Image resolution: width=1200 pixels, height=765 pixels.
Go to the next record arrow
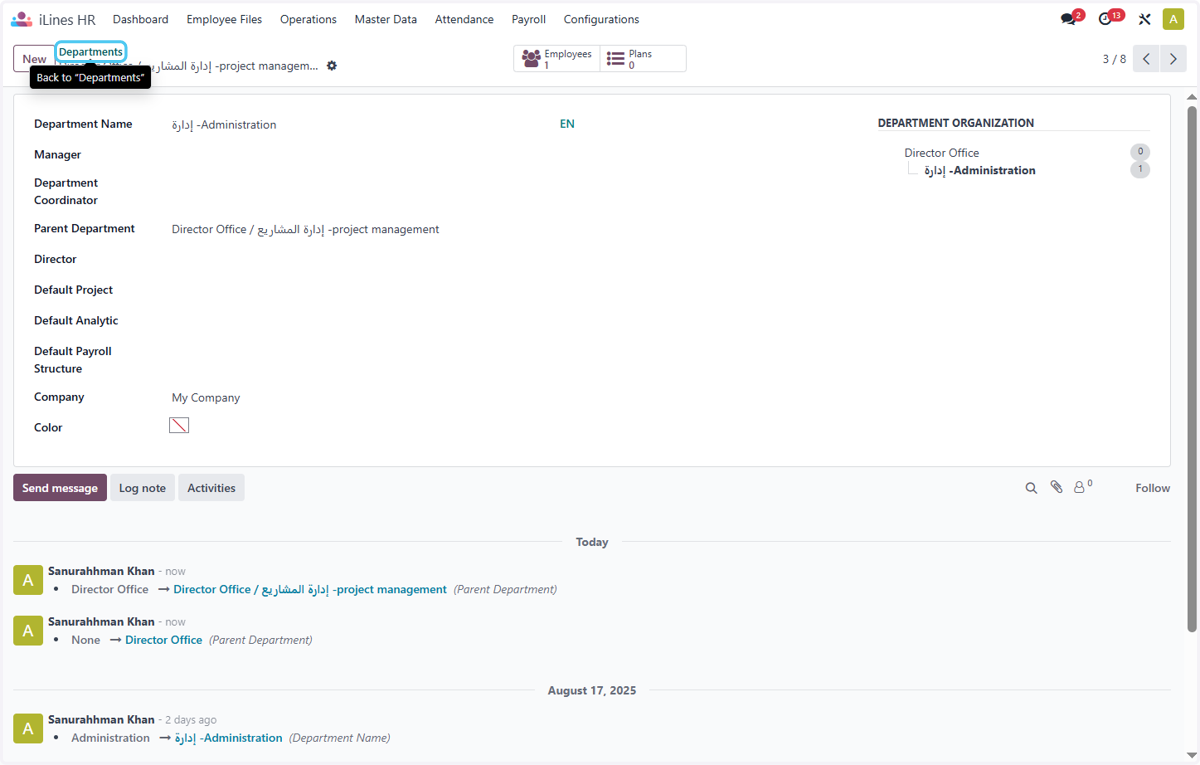tap(1174, 59)
